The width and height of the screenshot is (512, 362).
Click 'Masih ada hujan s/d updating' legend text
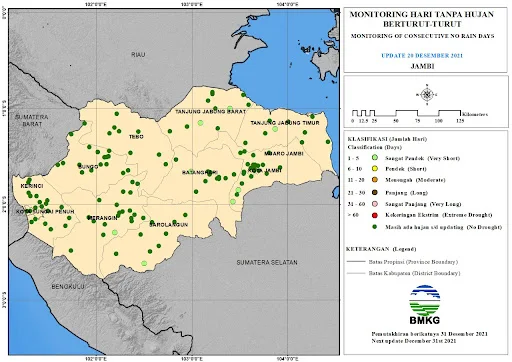424,227
